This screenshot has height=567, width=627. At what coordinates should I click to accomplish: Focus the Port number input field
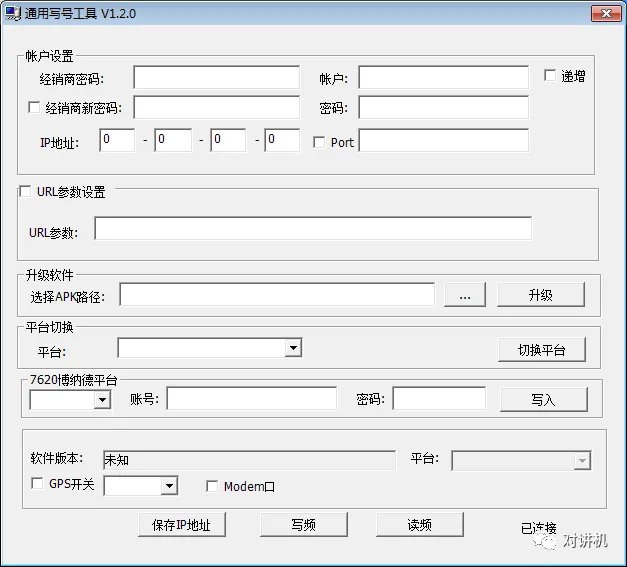(x=443, y=140)
